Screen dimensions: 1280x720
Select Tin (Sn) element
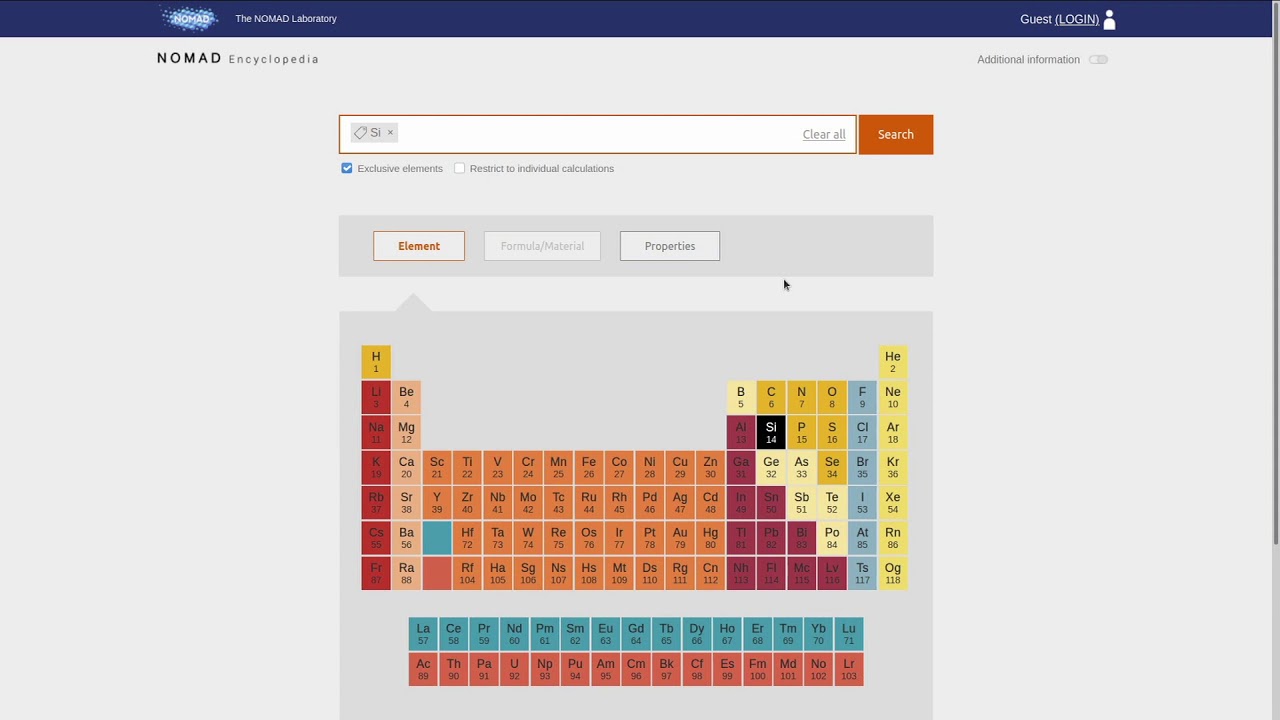pos(771,502)
